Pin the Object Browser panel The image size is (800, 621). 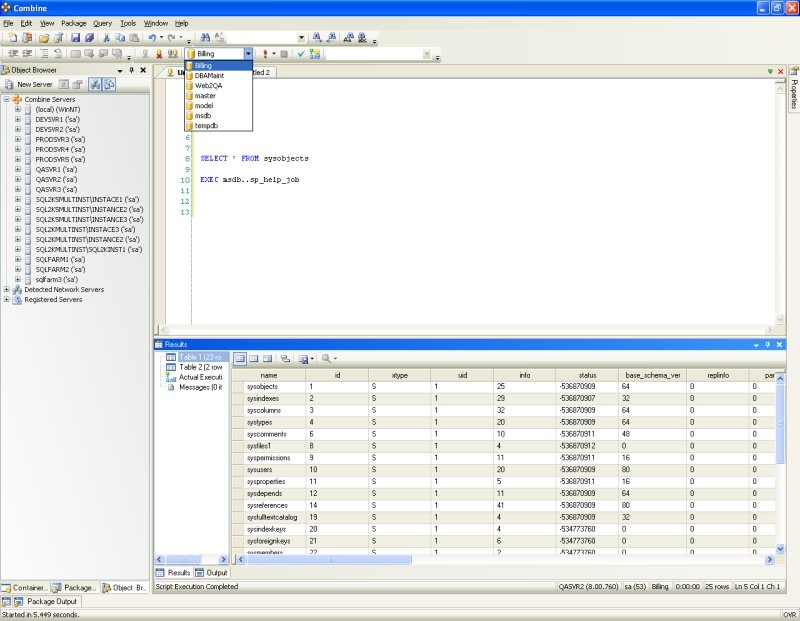click(132, 70)
